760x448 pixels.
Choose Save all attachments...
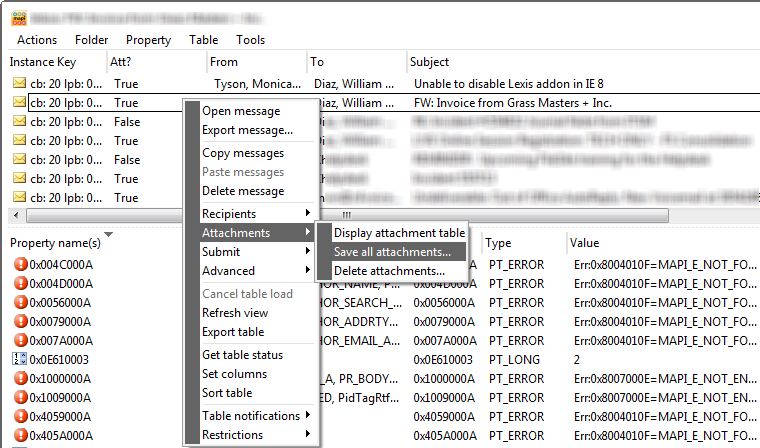(392, 252)
